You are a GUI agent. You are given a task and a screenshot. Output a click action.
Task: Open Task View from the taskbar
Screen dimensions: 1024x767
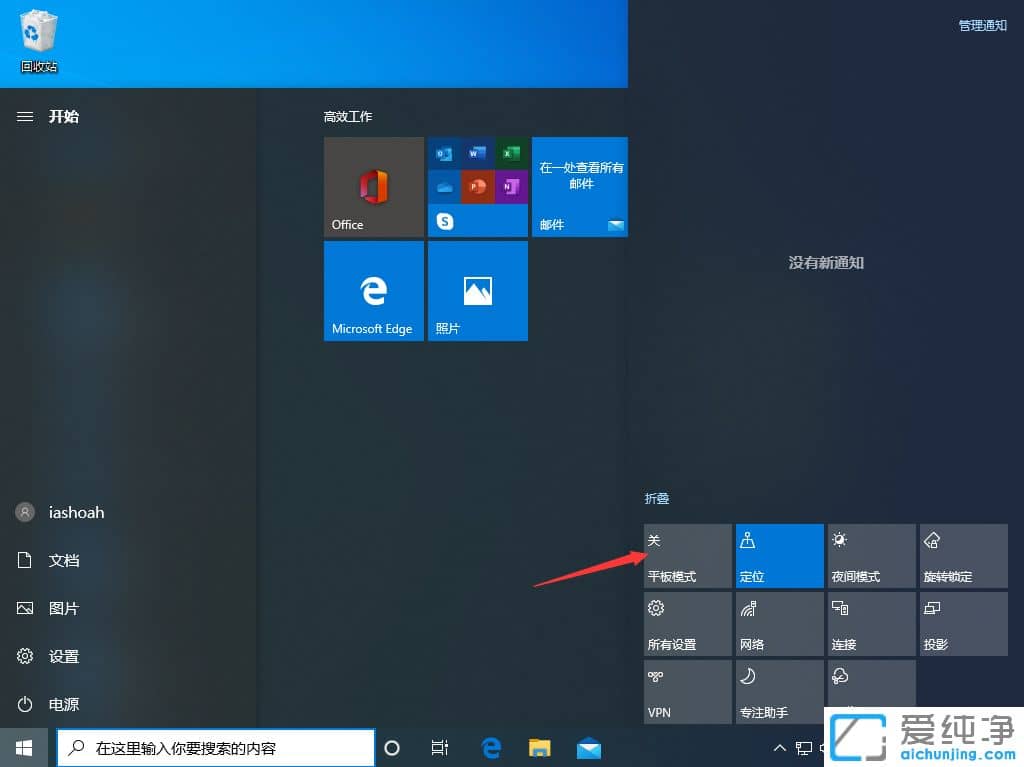(439, 748)
